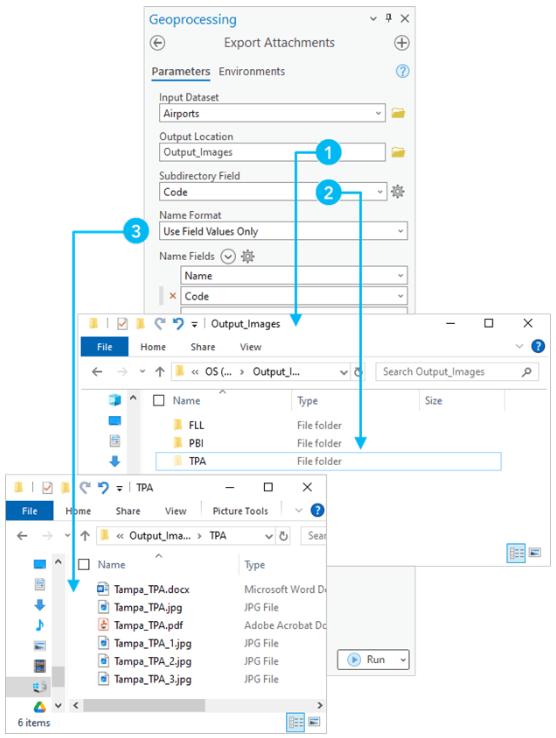Refresh the TPA folder window
Viewport: 556px width, 738px height.
(x=283, y=536)
